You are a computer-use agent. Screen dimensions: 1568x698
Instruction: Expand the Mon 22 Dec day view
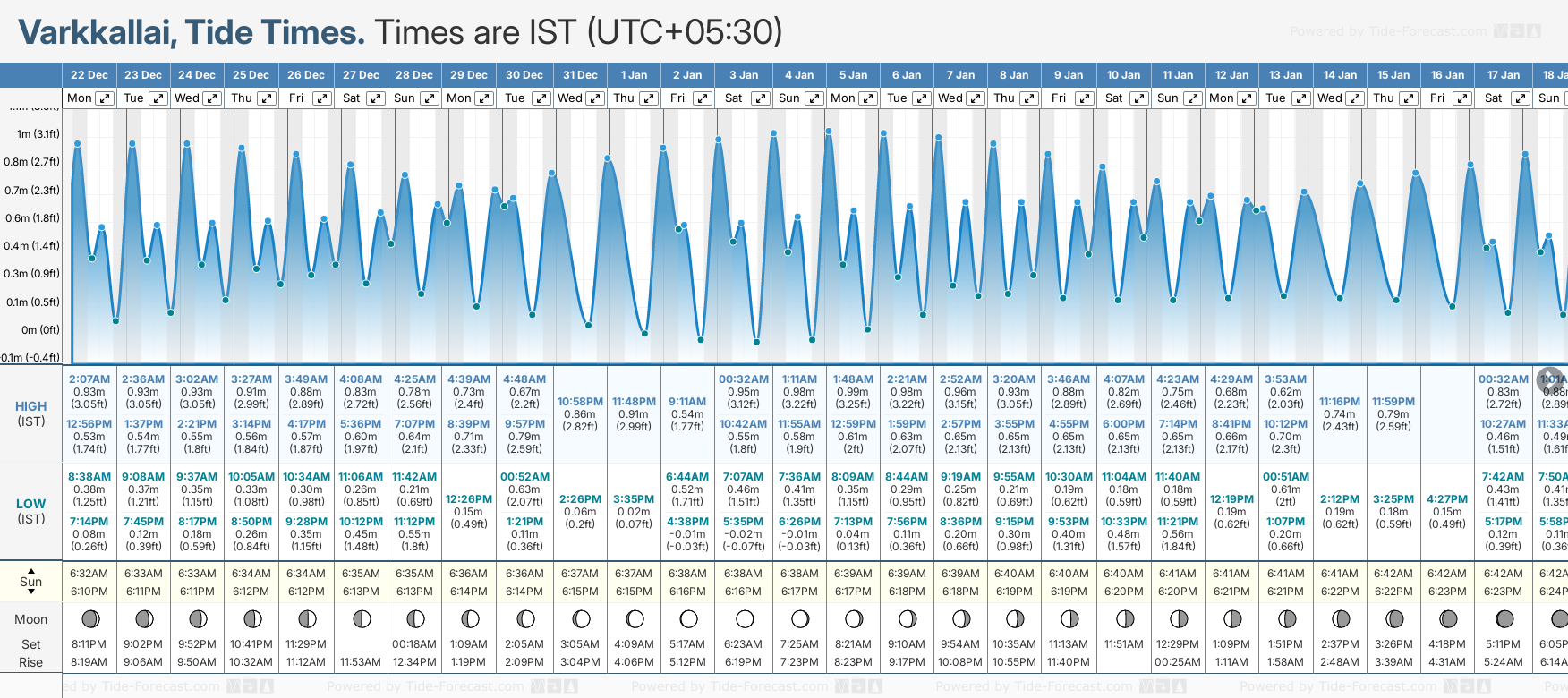click(x=105, y=98)
